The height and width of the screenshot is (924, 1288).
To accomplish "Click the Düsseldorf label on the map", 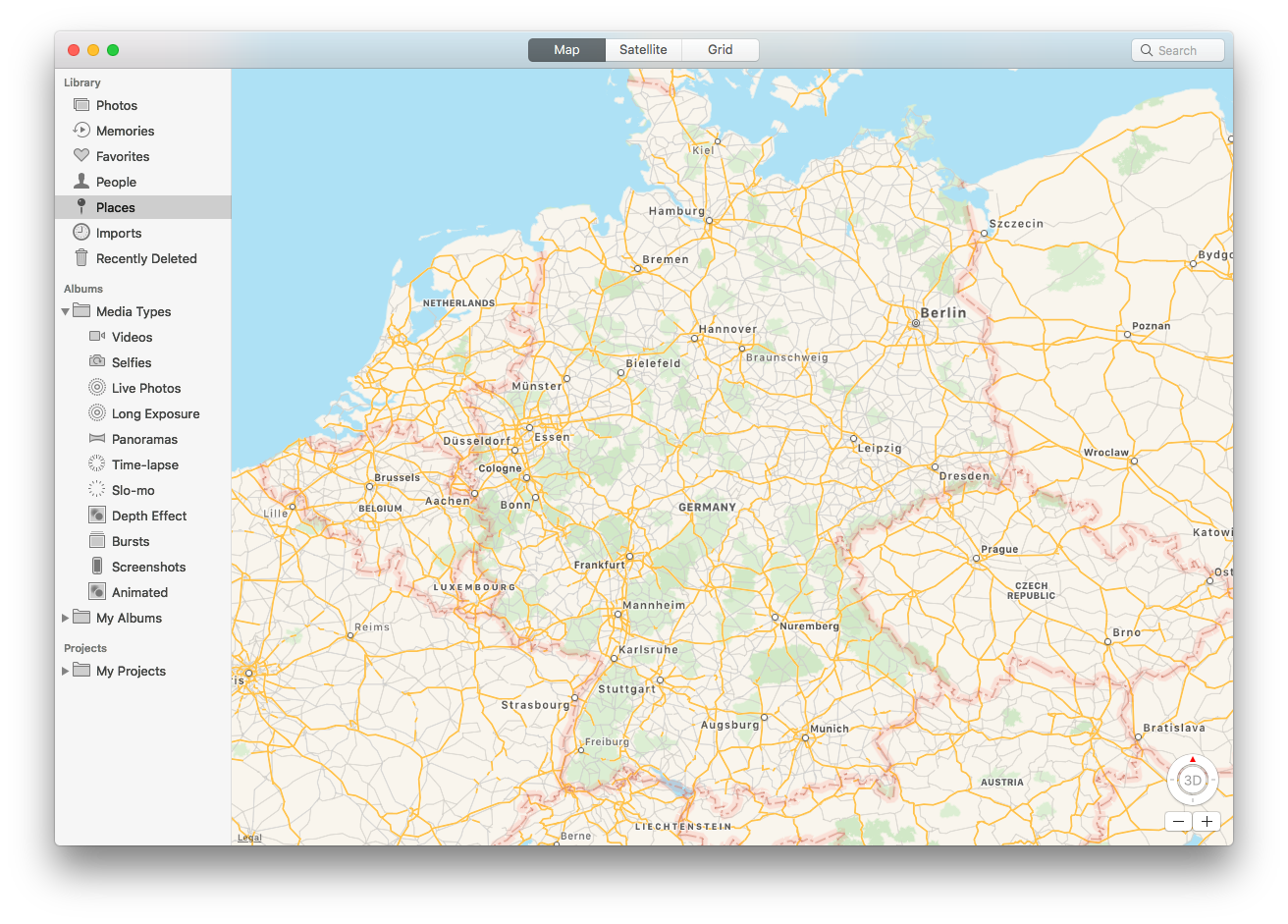I will (x=476, y=442).
